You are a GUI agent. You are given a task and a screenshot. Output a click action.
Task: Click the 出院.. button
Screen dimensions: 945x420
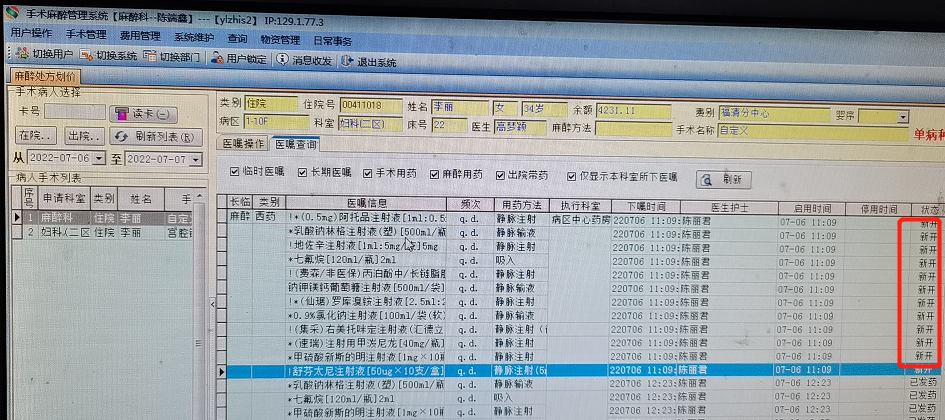point(85,136)
